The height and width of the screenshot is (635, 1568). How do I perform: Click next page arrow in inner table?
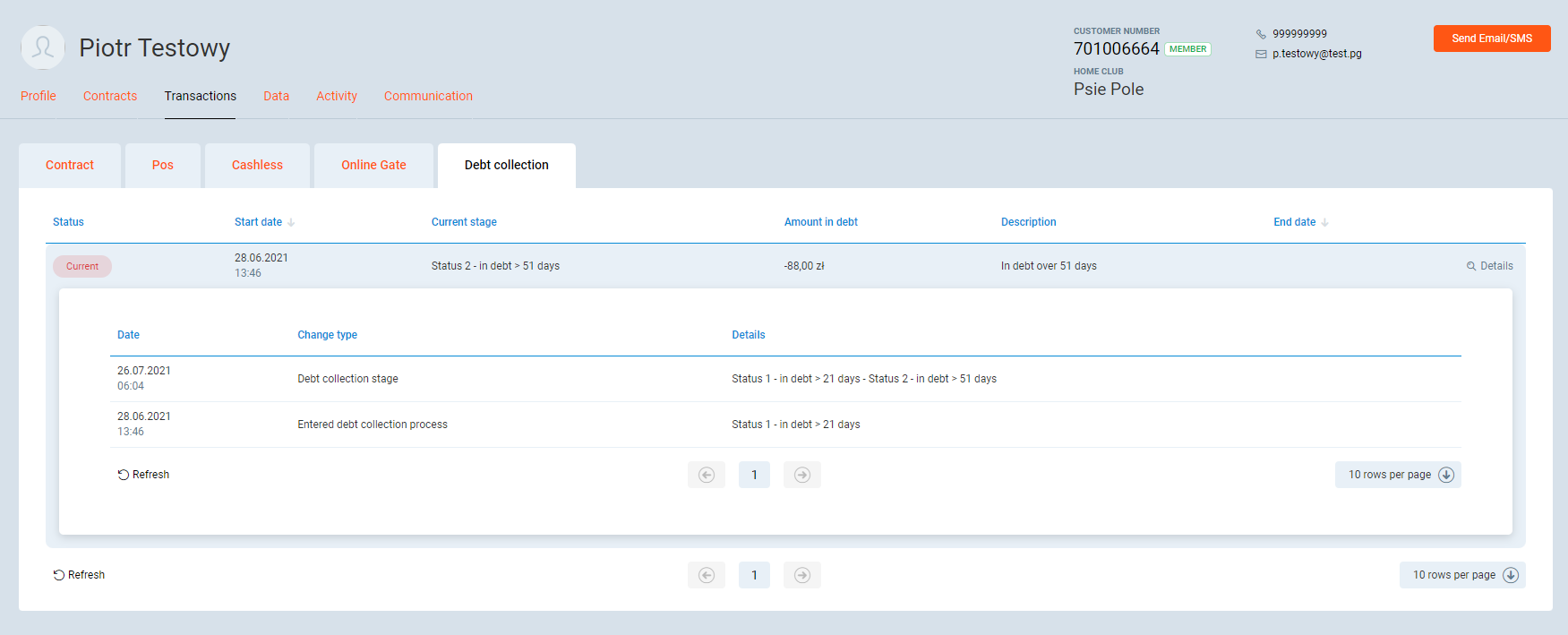point(802,475)
